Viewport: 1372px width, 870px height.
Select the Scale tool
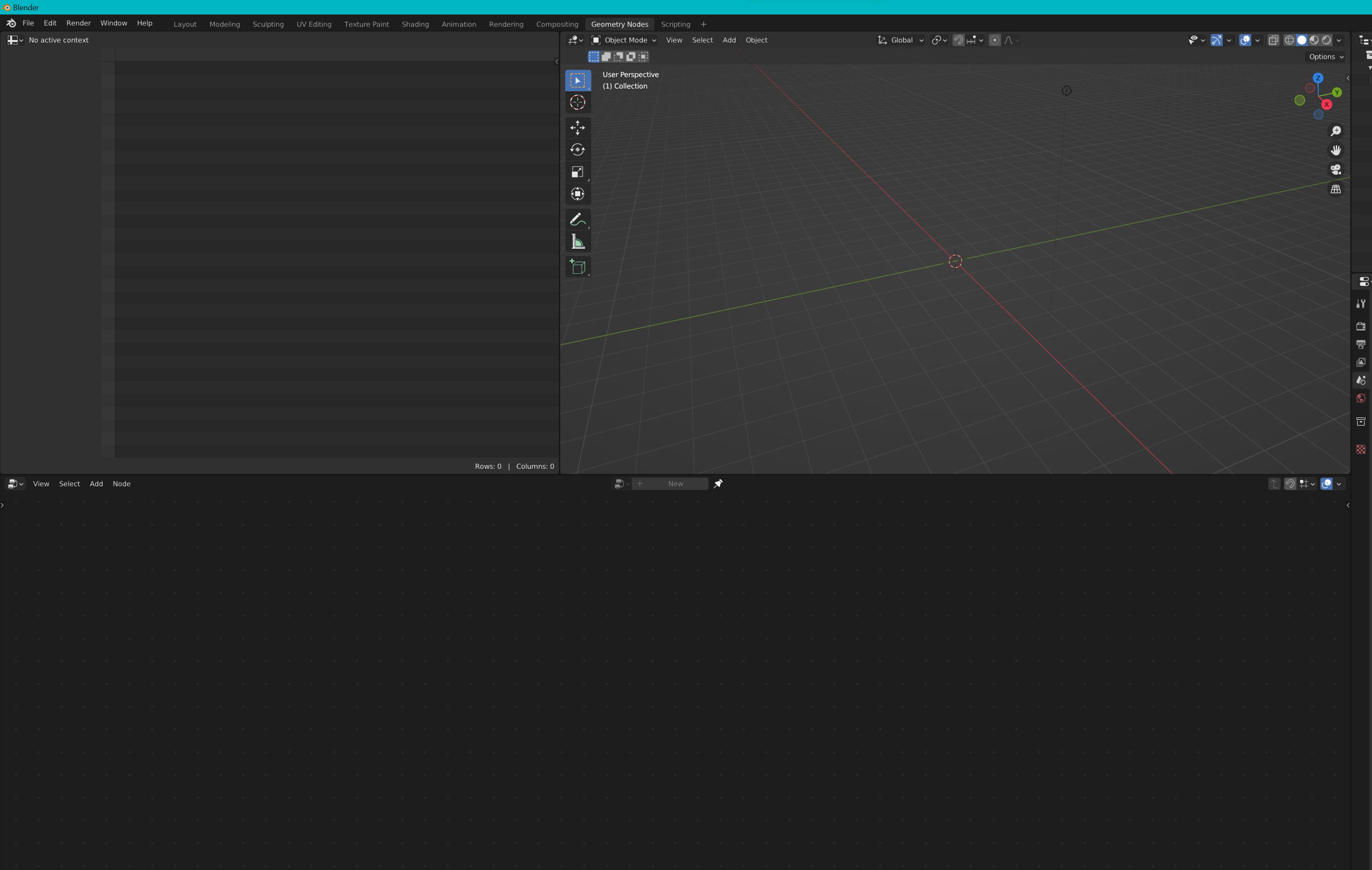point(578,172)
